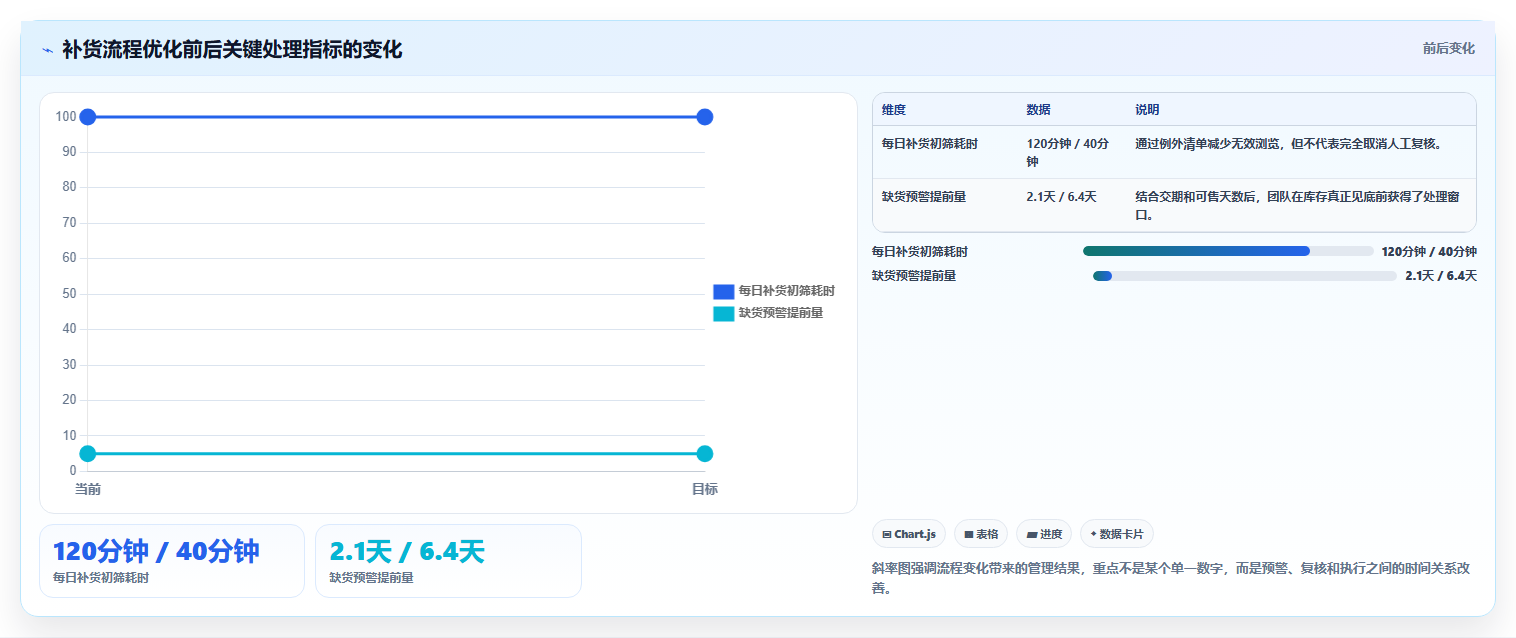Select the blue data point at 当前
The height and width of the screenshot is (638, 1516).
(87, 117)
